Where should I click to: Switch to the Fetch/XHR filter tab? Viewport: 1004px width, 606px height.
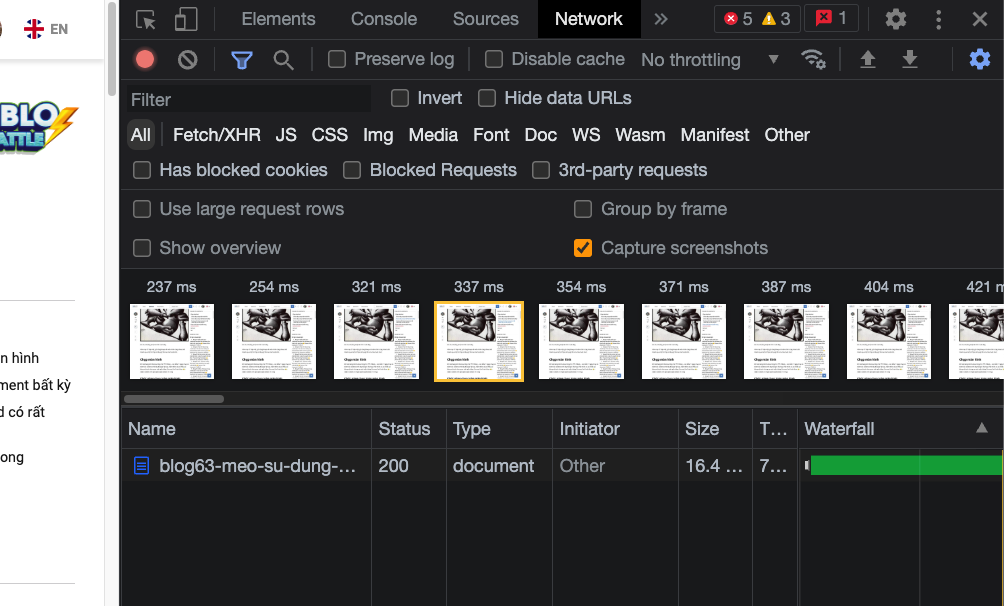(216, 134)
